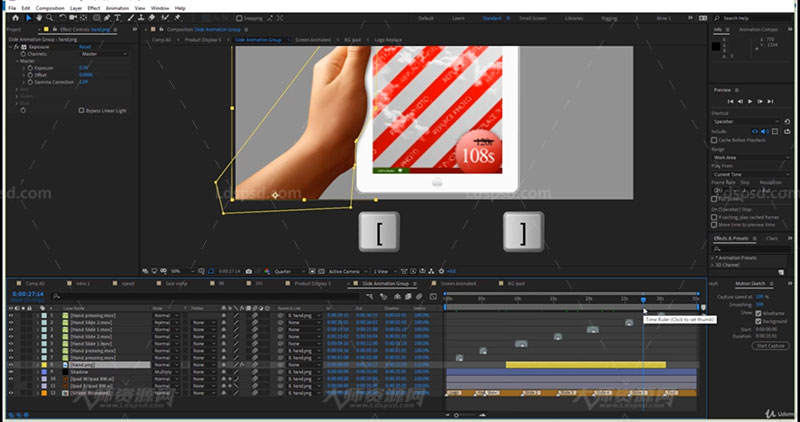This screenshot has width=800, height=422.
Task: Toggle the Wireframe checkbox in Motion Sketch
Action: click(x=758, y=313)
